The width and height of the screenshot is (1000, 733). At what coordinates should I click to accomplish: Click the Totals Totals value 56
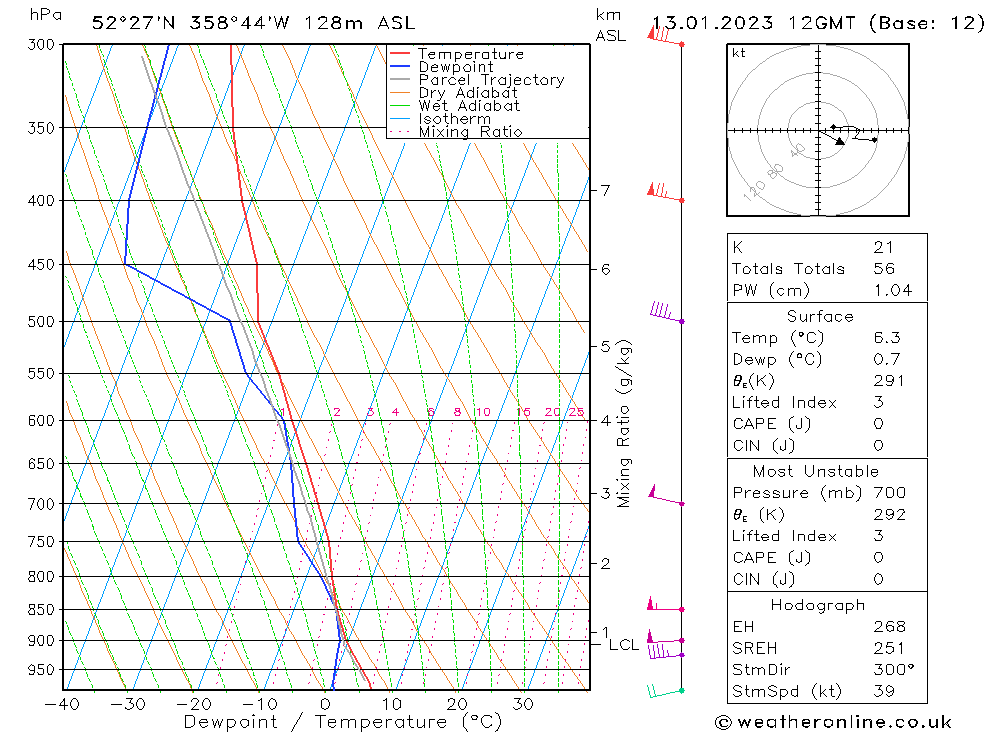[885, 269]
